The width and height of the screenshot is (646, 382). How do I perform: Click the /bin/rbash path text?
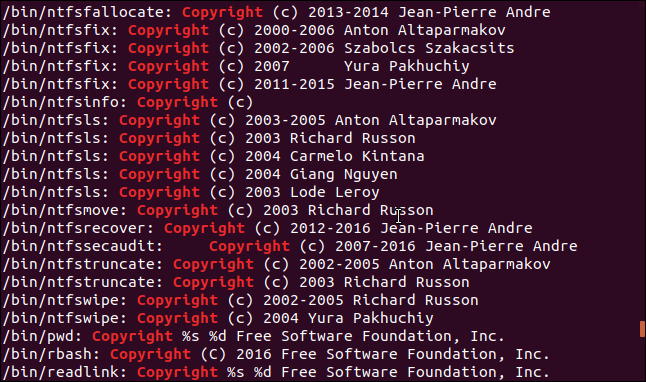pos(51,355)
